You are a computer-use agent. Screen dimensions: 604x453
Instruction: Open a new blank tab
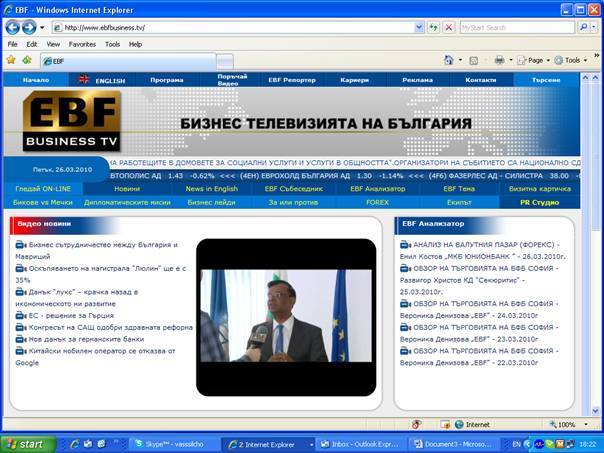[x=225, y=62]
